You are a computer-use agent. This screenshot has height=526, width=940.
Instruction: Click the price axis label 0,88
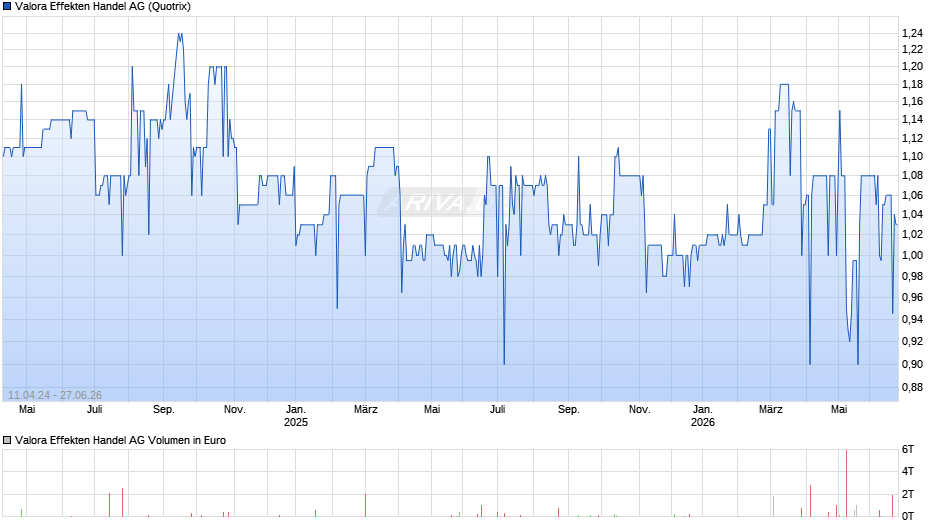coord(912,387)
